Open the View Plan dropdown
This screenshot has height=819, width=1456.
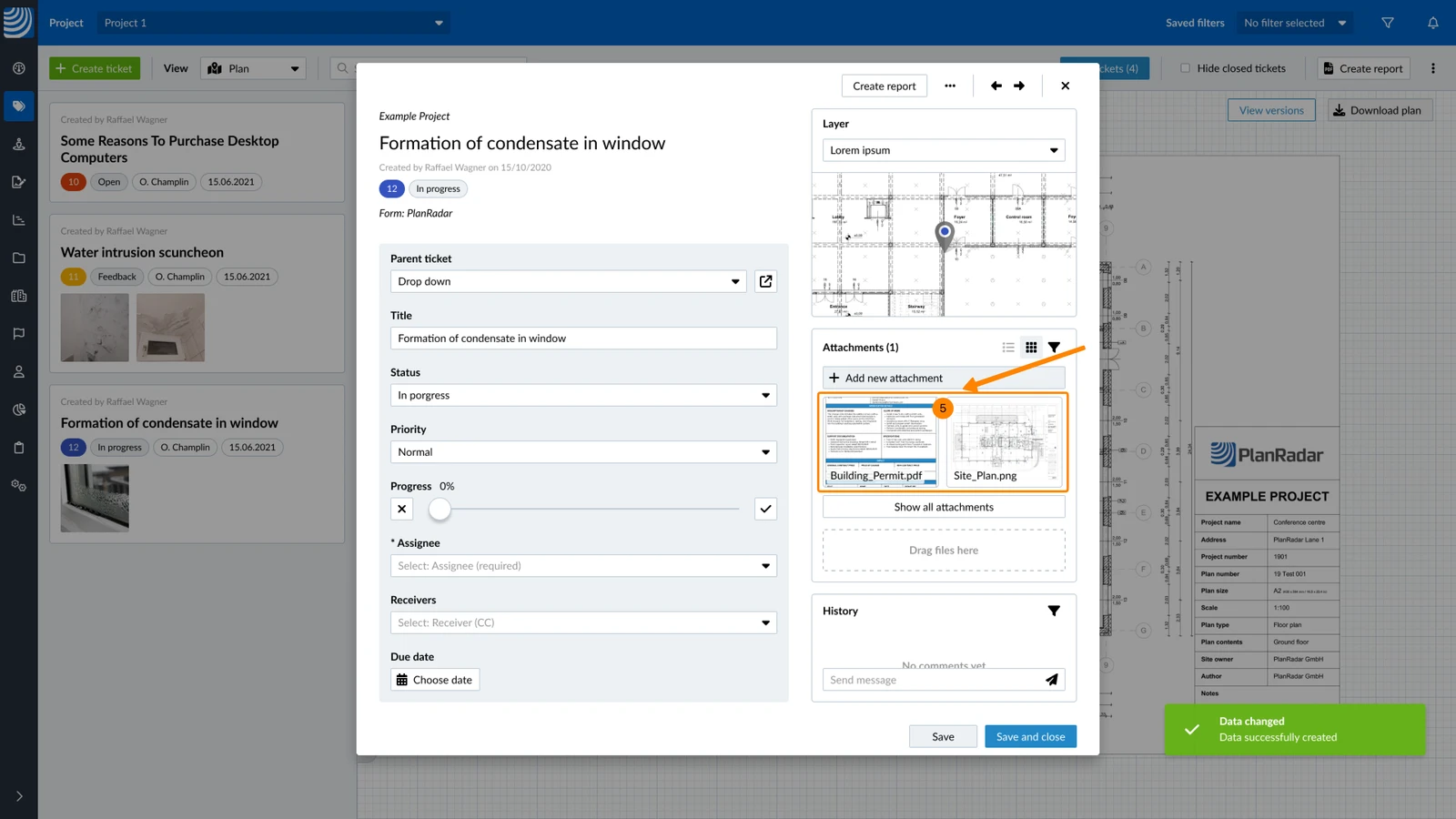point(253,68)
